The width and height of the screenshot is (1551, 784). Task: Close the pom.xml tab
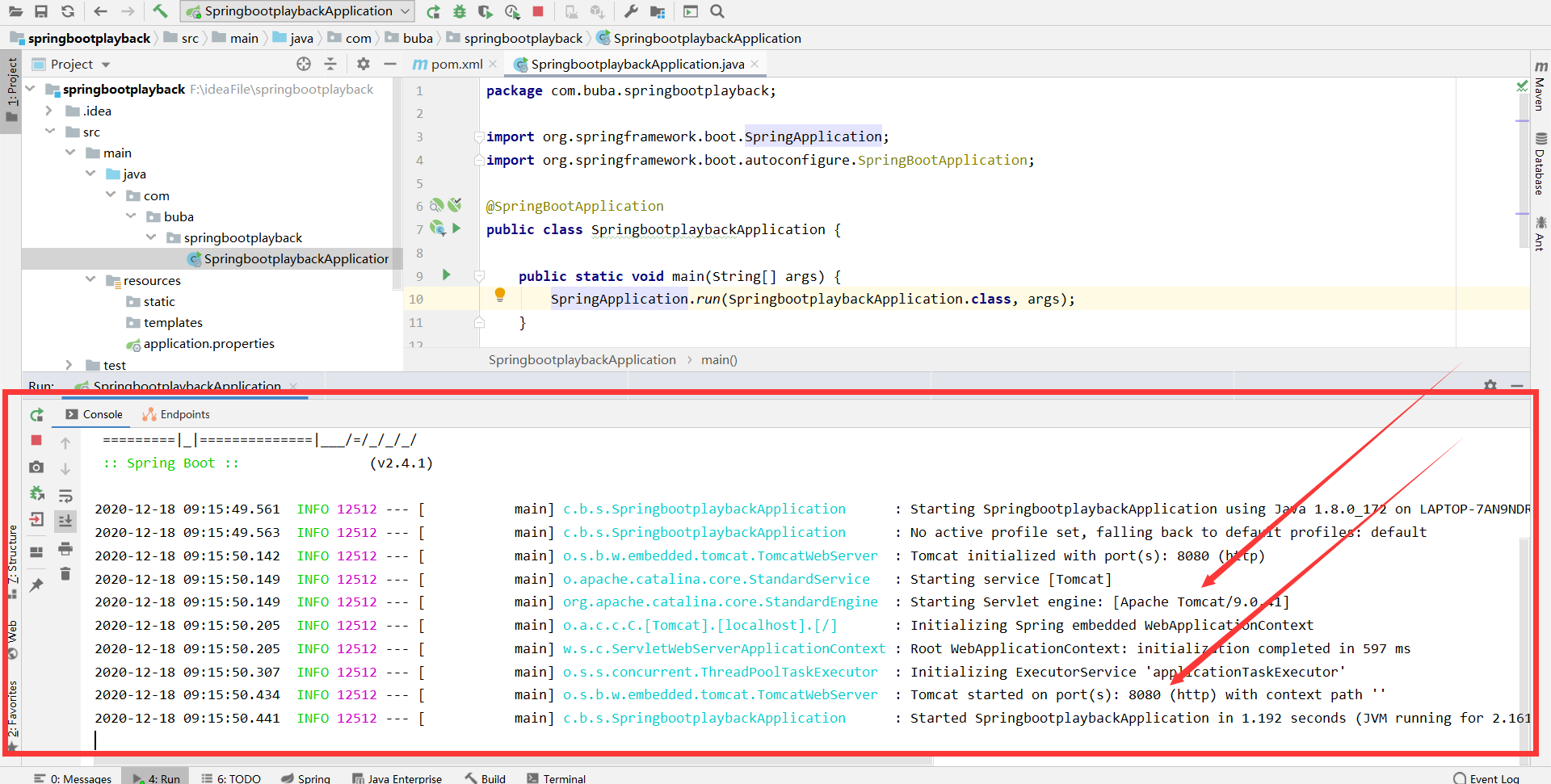click(494, 64)
